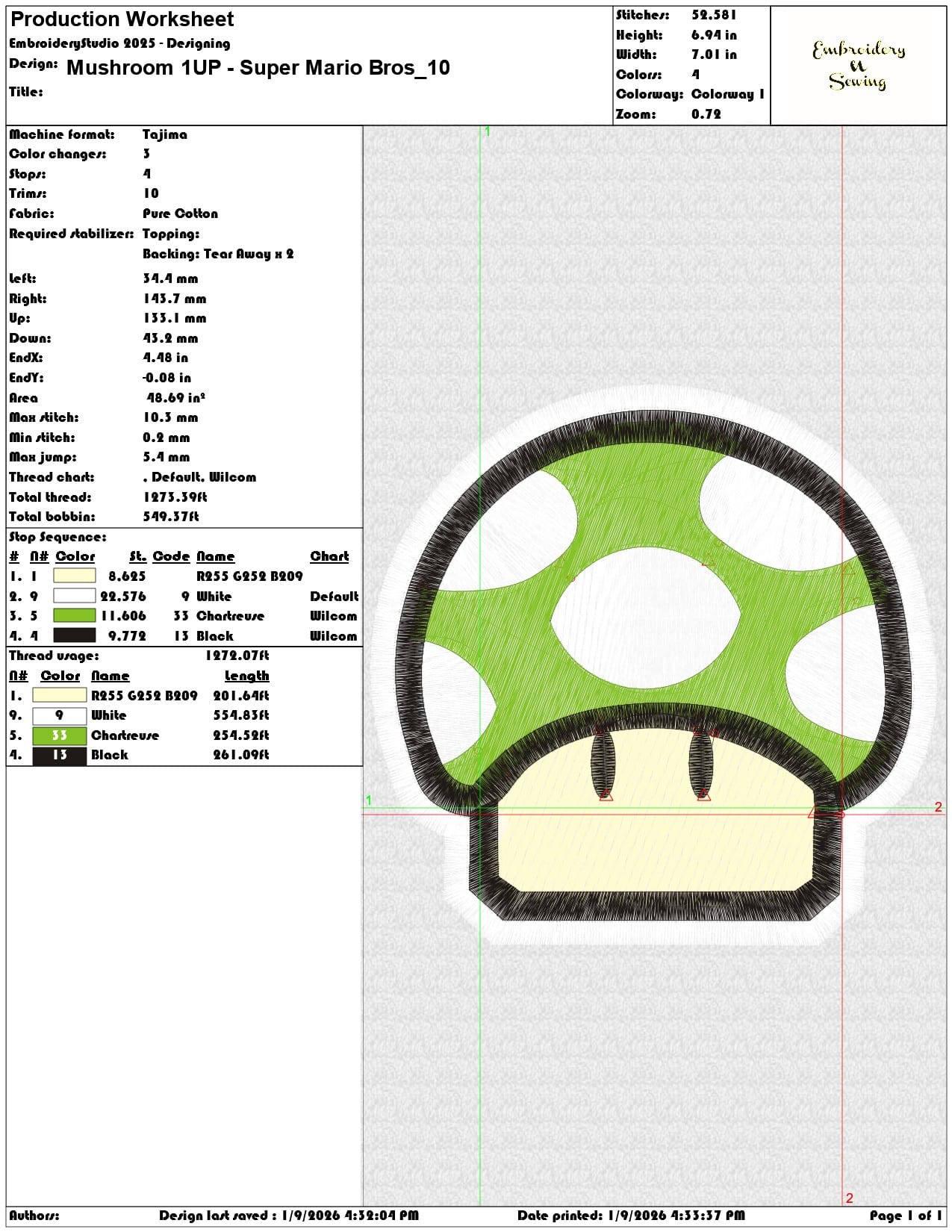Click the Fabric value Pure Cotton

(x=181, y=214)
